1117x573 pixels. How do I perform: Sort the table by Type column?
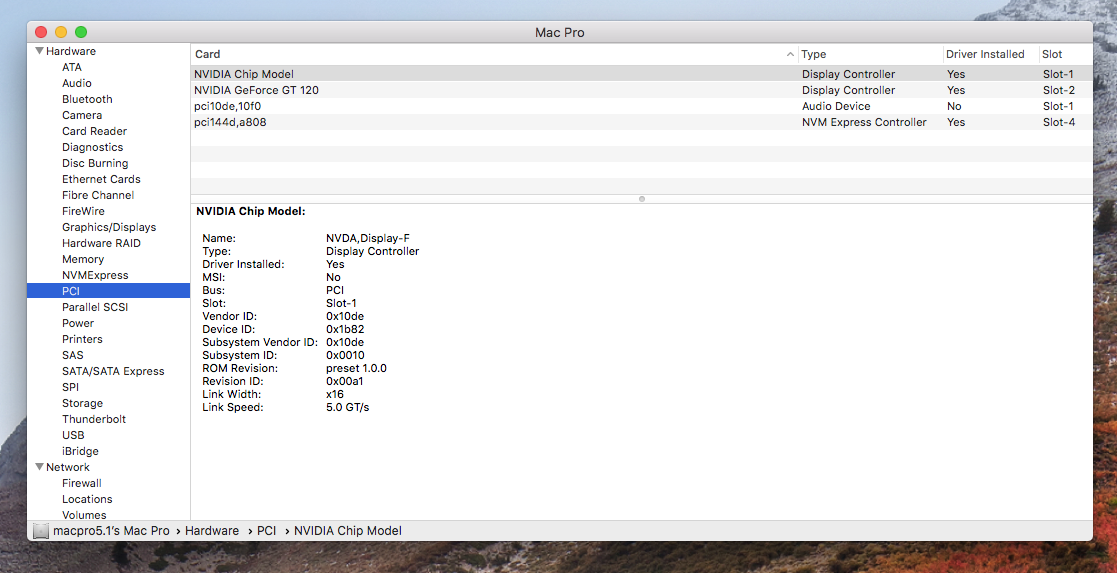tap(814, 54)
